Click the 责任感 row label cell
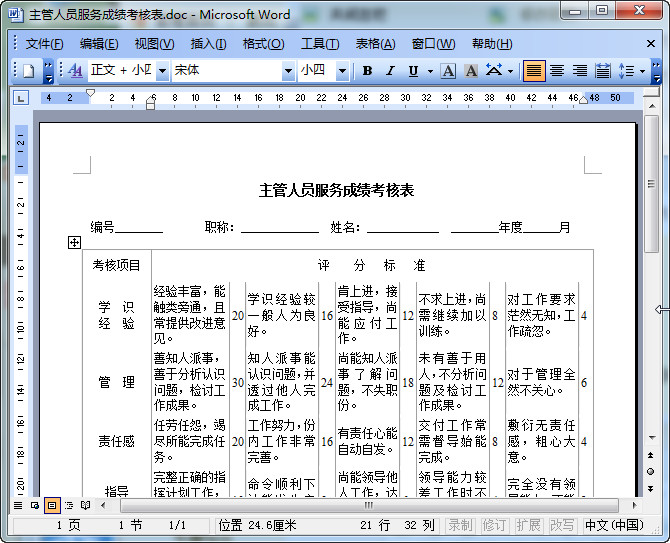Image resolution: width=670 pixels, height=543 pixels. [x=116, y=441]
